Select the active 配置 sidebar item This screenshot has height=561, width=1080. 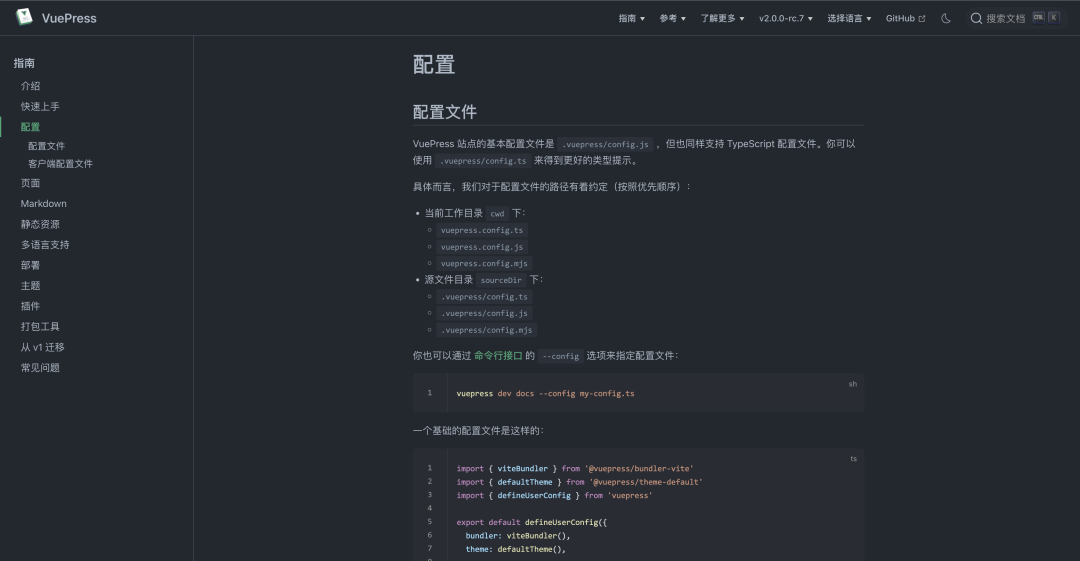(x=30, y=128)
